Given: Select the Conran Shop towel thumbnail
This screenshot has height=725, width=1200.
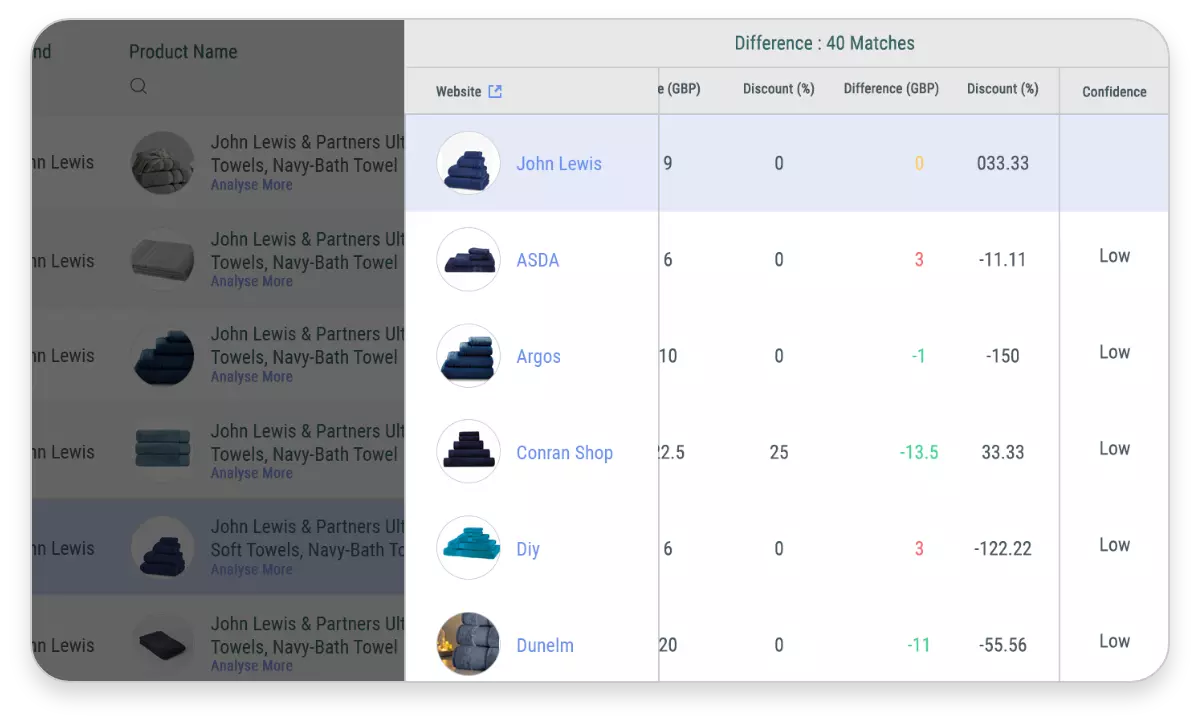Looking at the screenshot, I should click(468, 451).
